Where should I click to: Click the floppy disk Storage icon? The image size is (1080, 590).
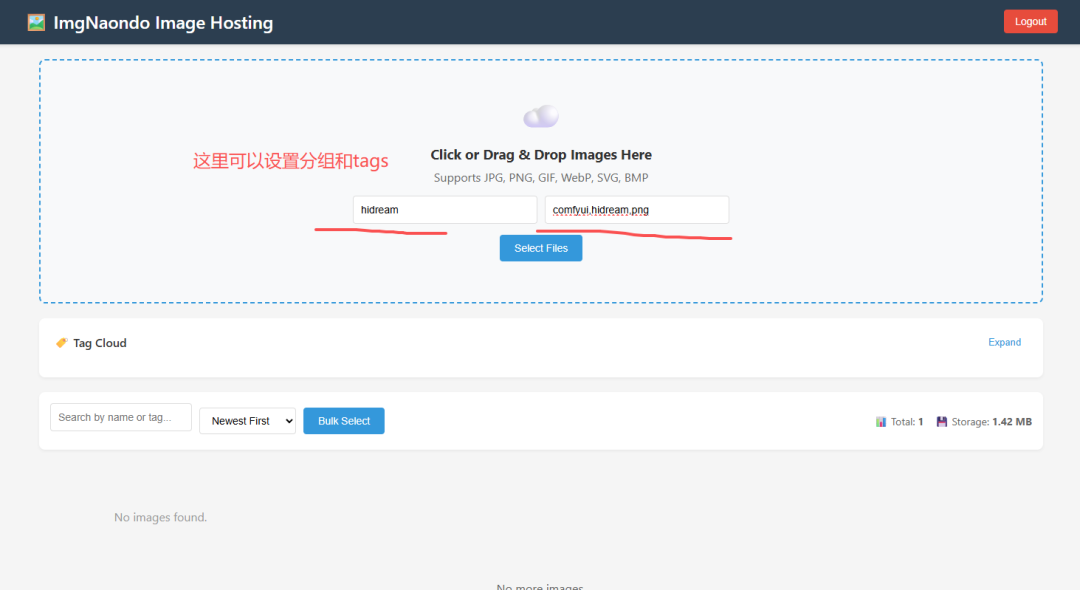click(942, 422)
